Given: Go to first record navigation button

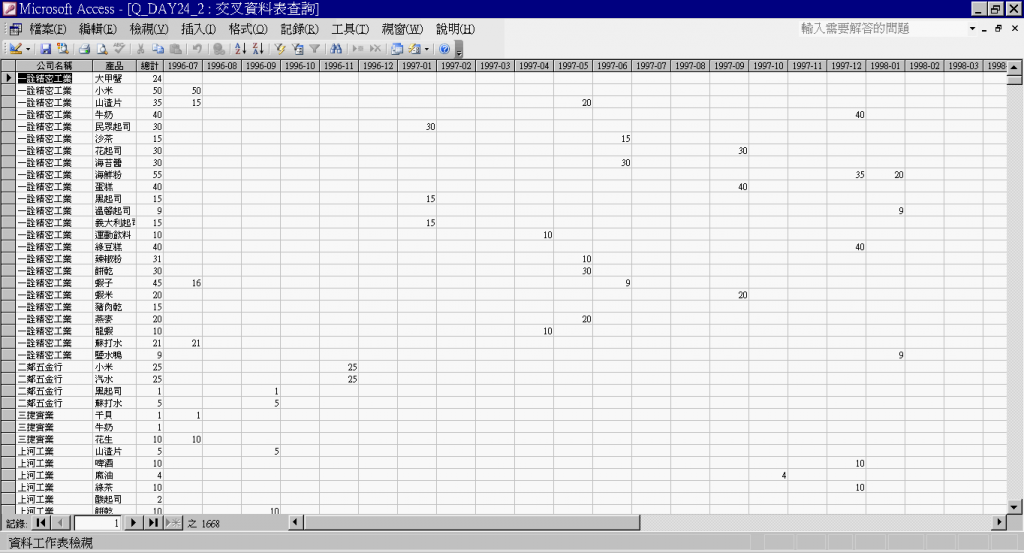Looking at the screenshot, I should pyautogui.click(x=40, y=523).
